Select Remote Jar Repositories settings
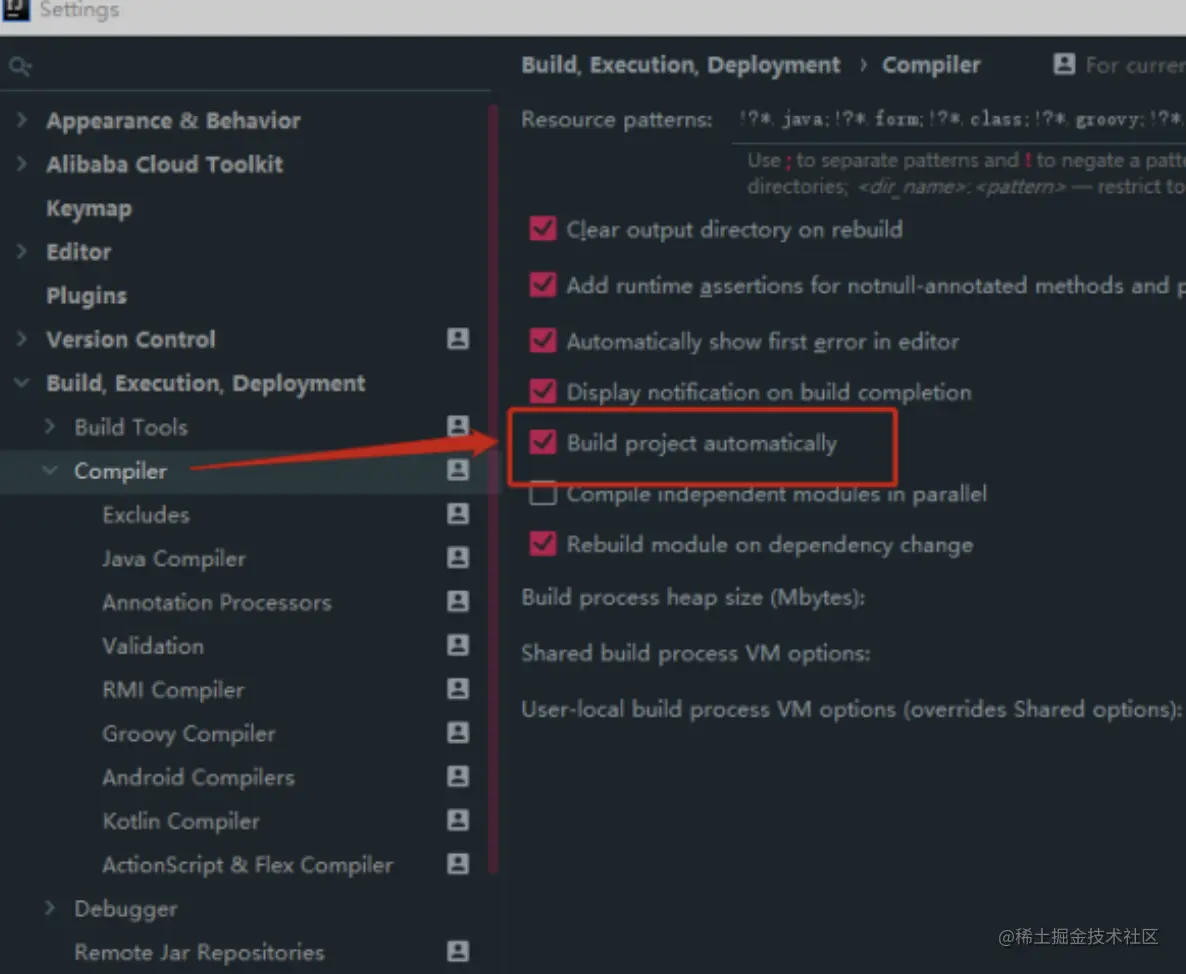Image resolution: width=1186 pixels, height=974 pixels. [199, 953]
